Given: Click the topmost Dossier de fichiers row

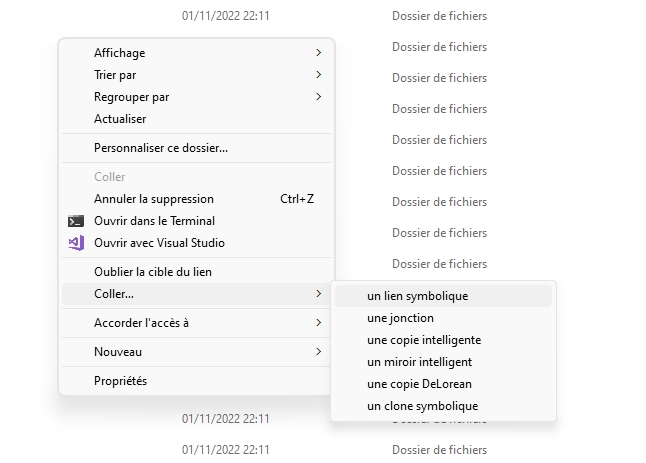Looking at the screenshot, I should 439,16.
